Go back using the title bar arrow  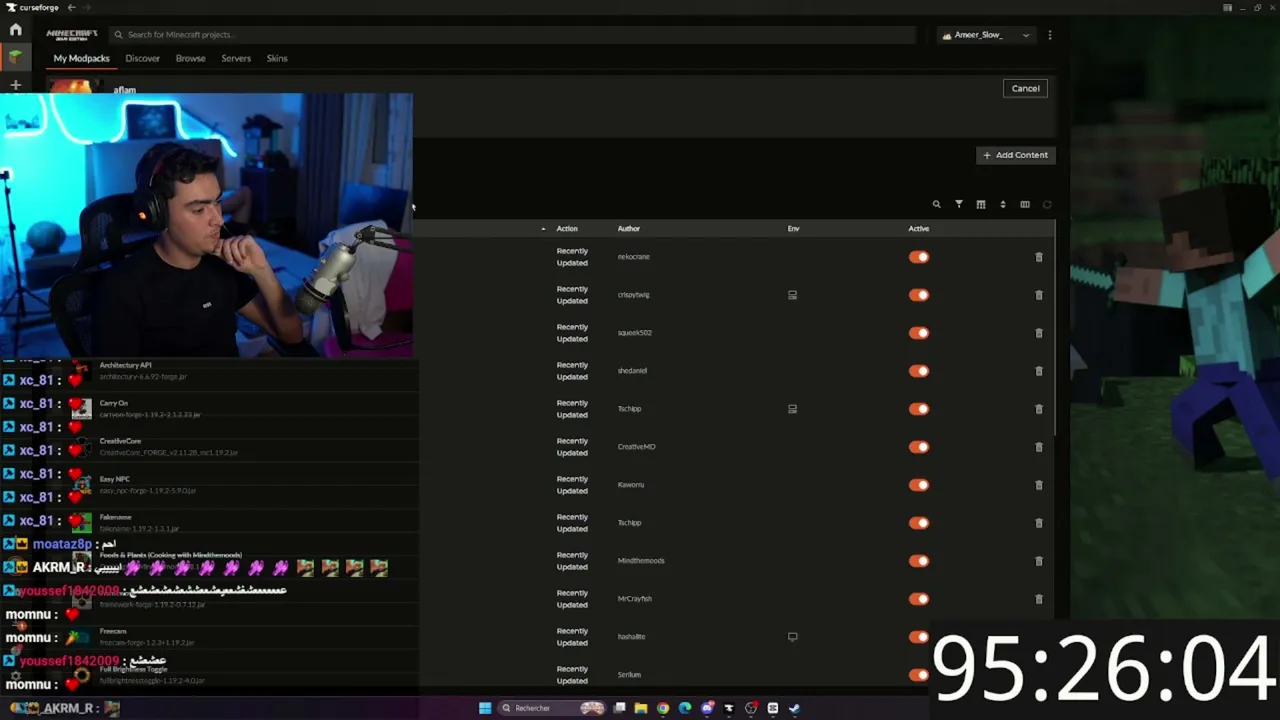coord(71,8)
